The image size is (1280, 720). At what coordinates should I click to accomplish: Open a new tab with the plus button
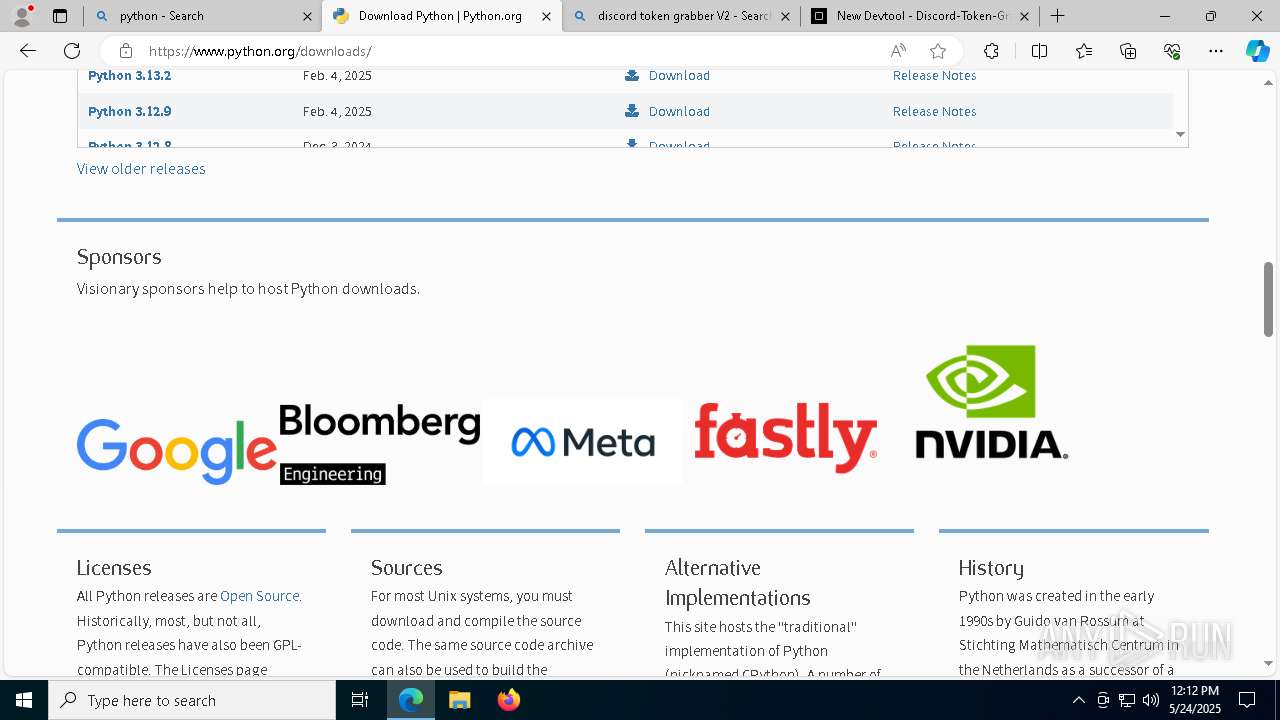pos(1057,16)
